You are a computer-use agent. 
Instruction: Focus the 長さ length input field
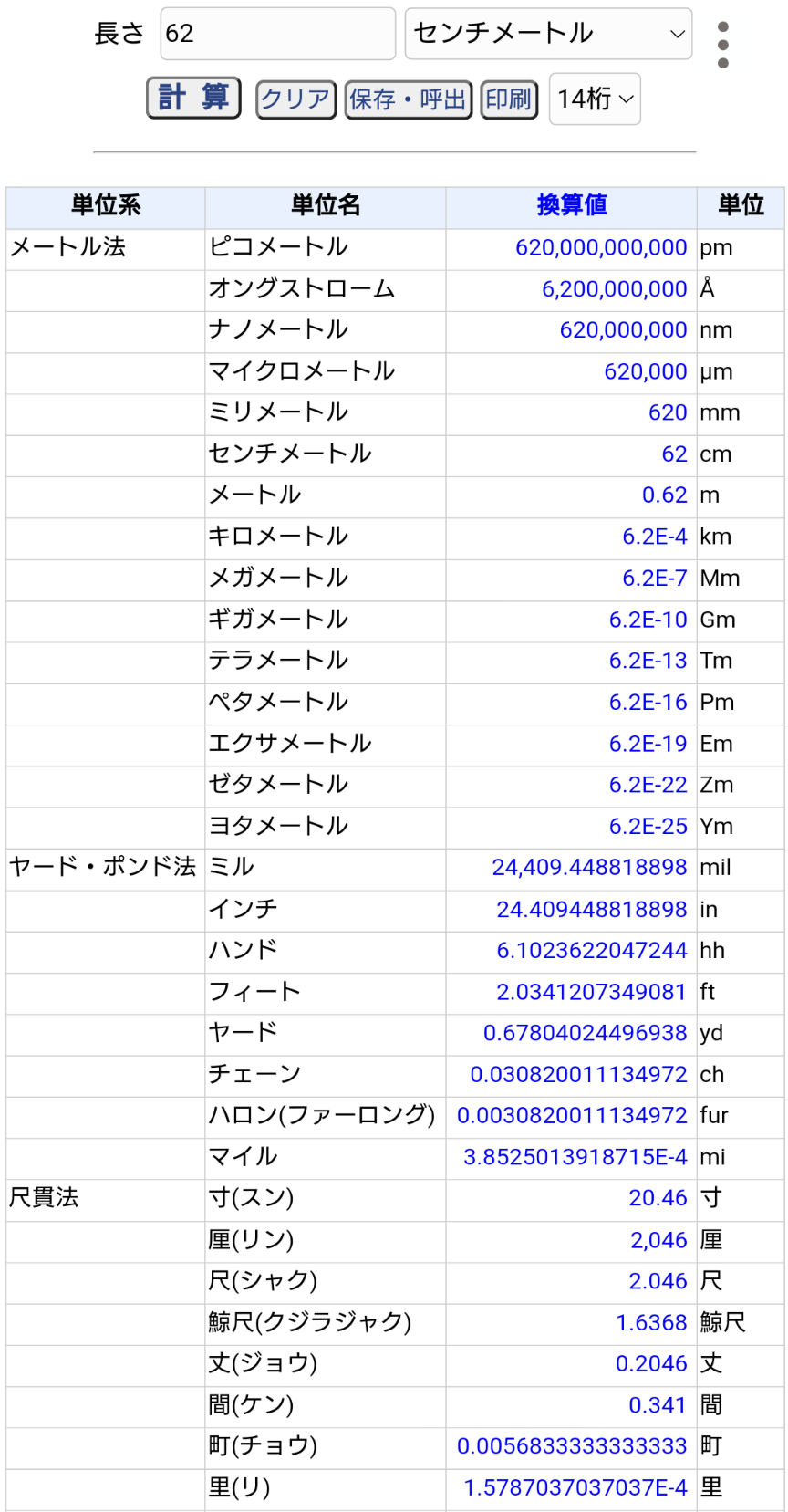277,34
